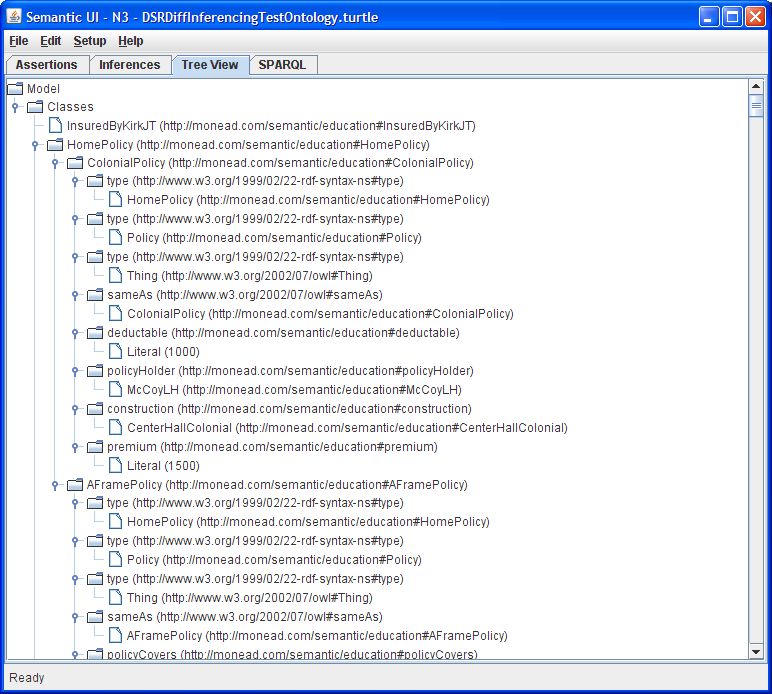This screenshot has width=772, height=694.
Task: Click the scrollbar up arrow
Action: [756, 86]
